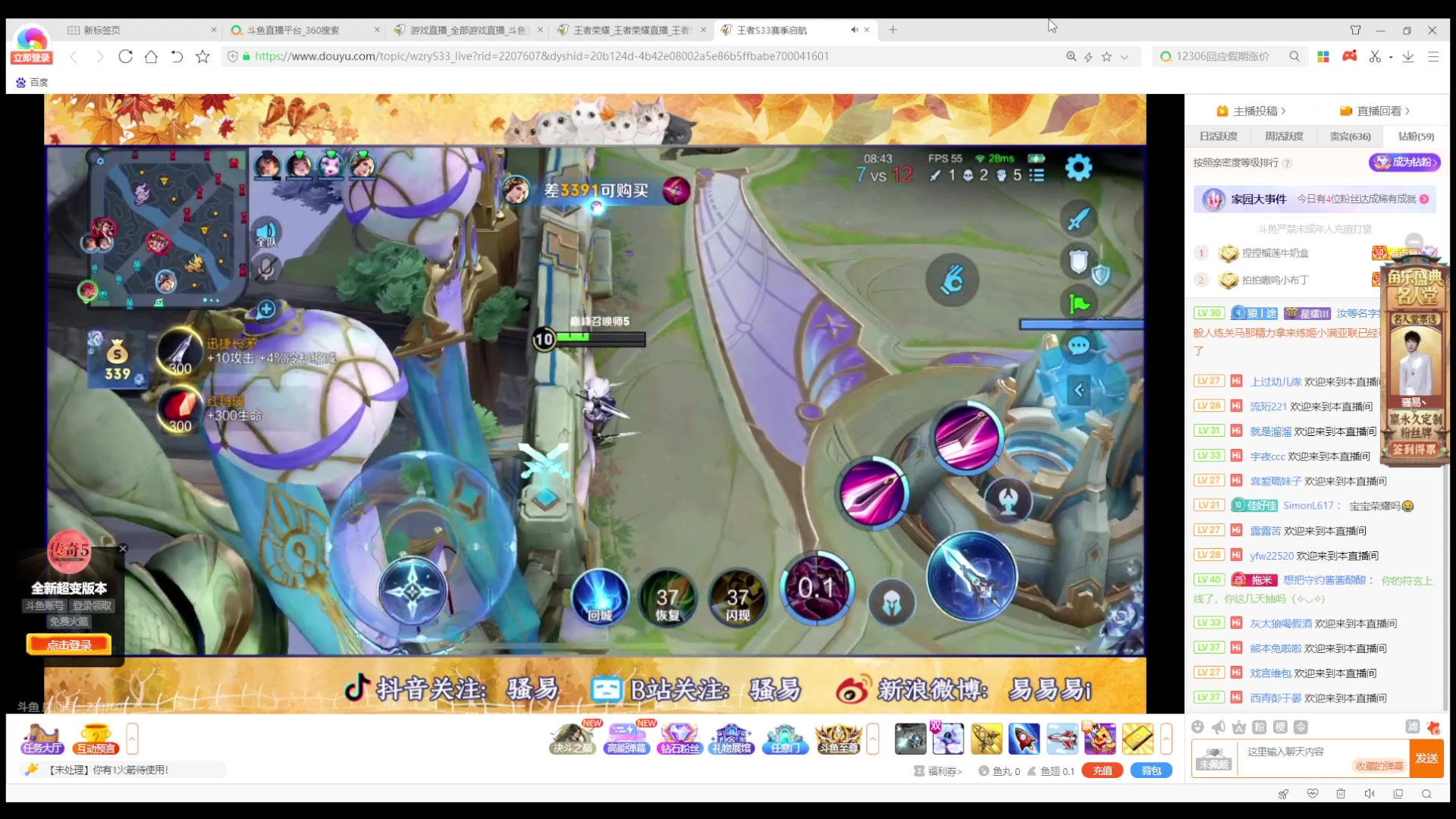Toggle the in-game team voice speaker
This screenshot has height=819, width=1456.
[265, 233]
